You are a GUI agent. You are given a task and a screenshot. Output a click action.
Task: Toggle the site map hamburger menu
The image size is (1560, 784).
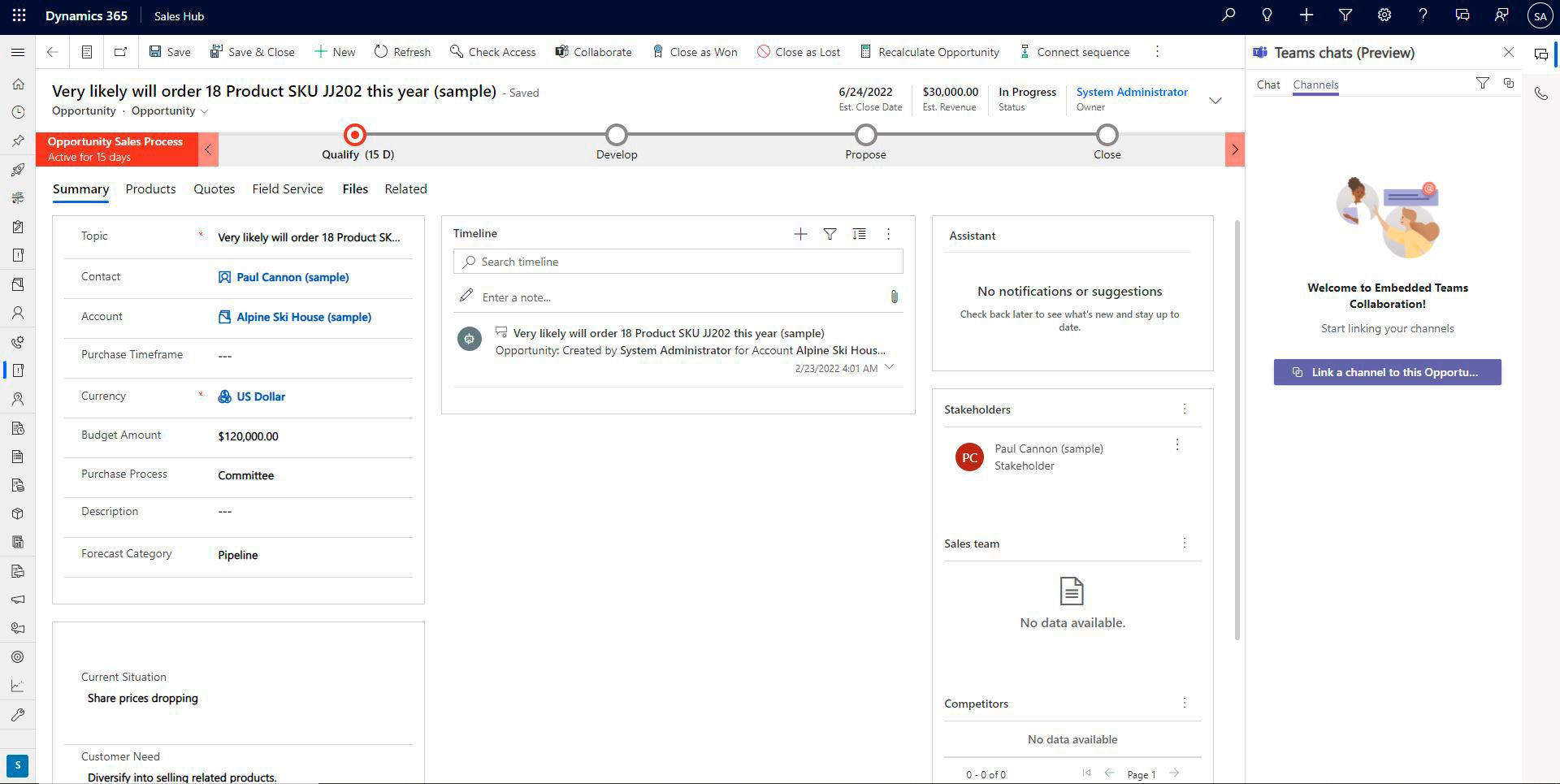tap(18, 52)
